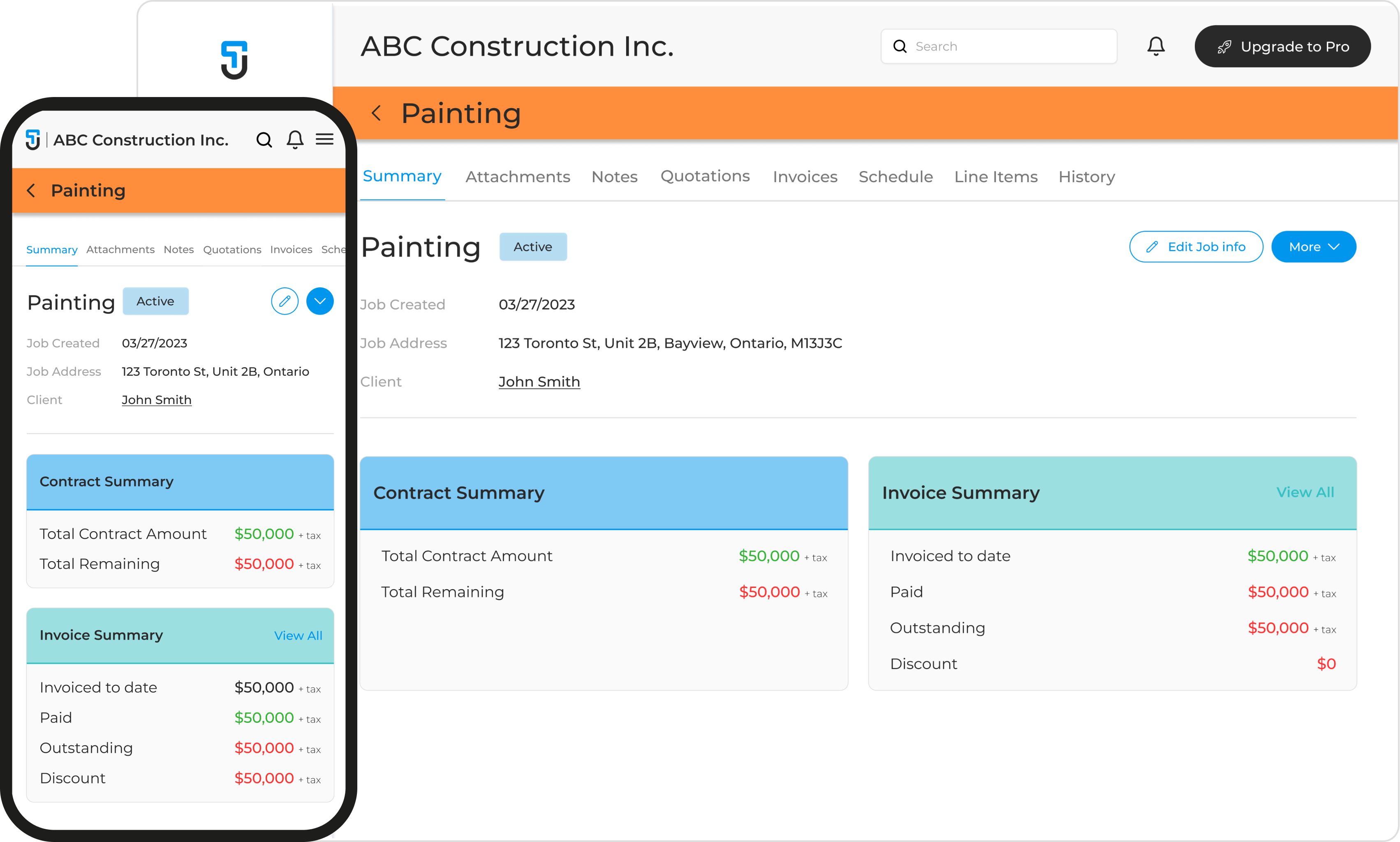Click View All in desktop Invoice Summary
The image size is (1400, 842).
1305,492
